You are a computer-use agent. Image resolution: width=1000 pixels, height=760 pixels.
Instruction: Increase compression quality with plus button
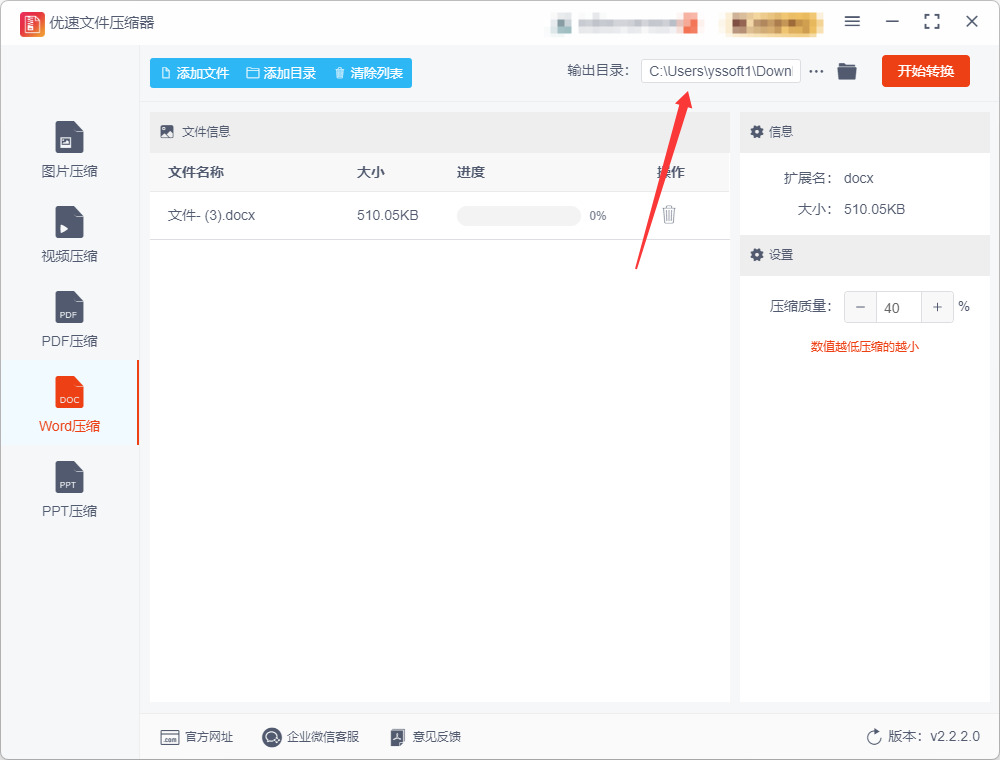938,307
